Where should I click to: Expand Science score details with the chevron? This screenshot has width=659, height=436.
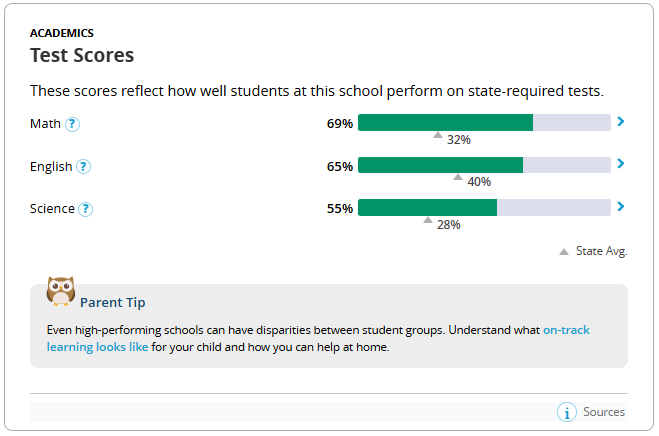click(x=621, y=207)
